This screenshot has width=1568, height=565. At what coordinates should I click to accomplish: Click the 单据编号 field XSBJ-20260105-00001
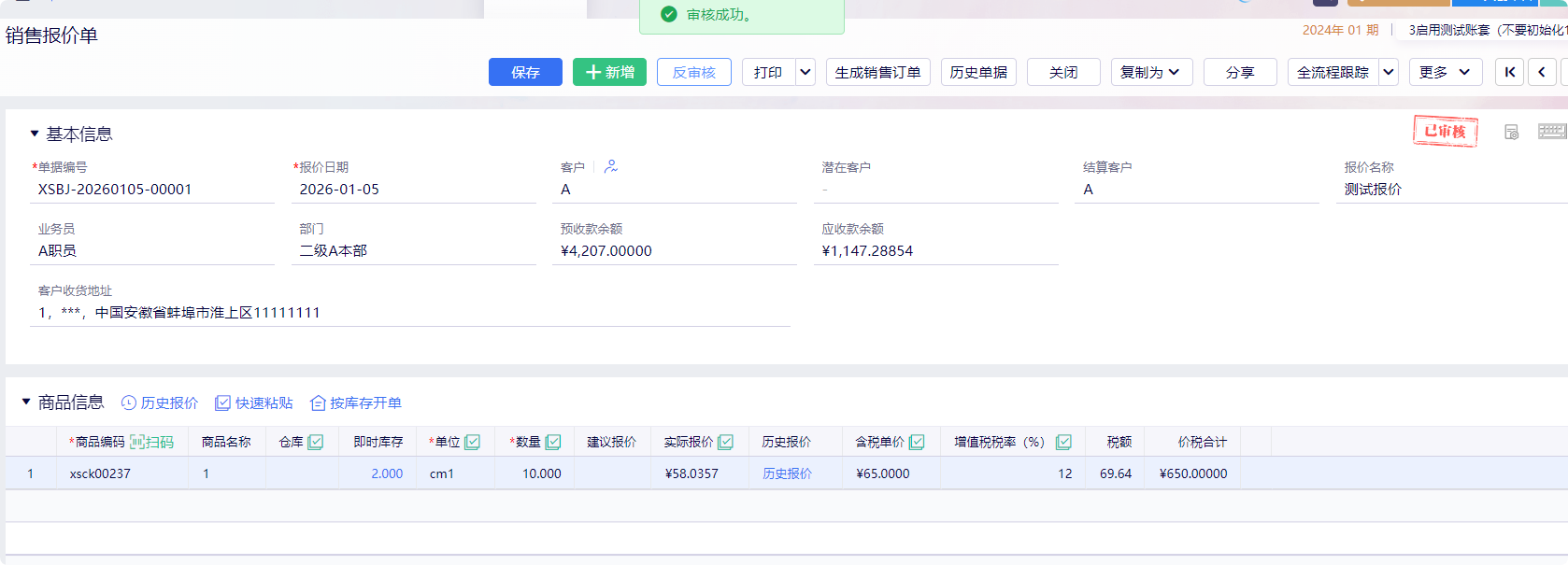[x=152, y=190]
